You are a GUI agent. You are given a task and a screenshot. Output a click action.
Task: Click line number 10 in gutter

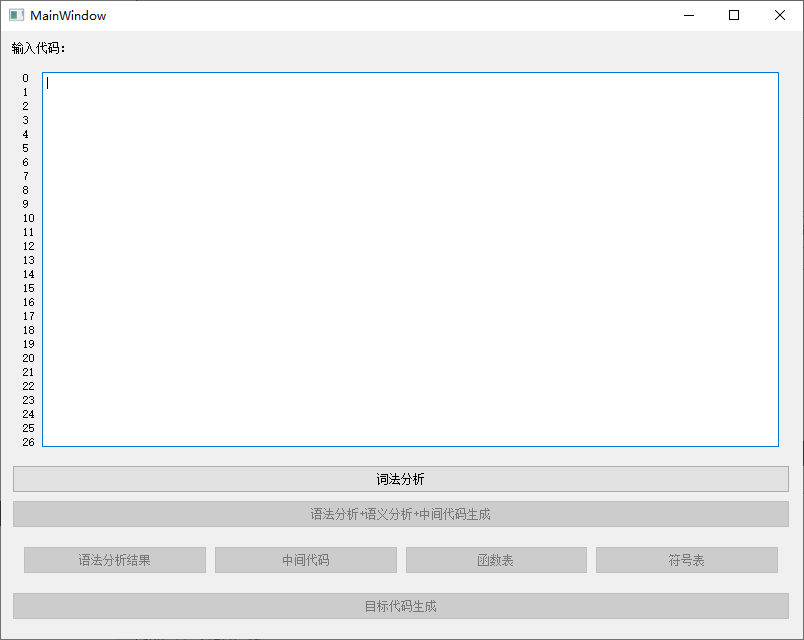(x=28, y=218)
